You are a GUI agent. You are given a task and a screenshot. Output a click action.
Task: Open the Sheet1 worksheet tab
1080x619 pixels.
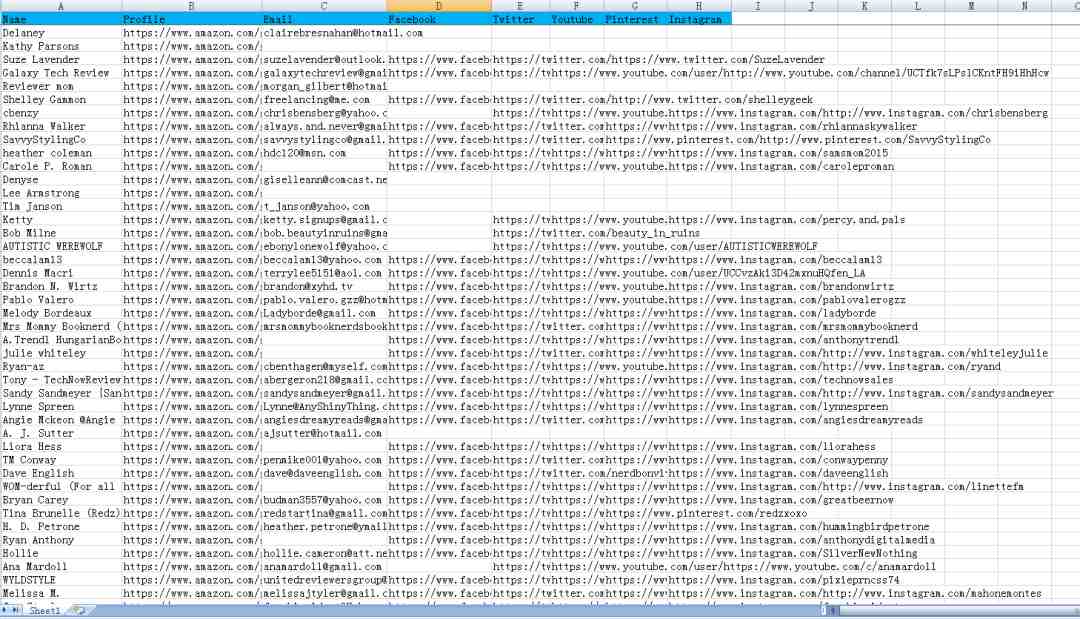(44, 611)
